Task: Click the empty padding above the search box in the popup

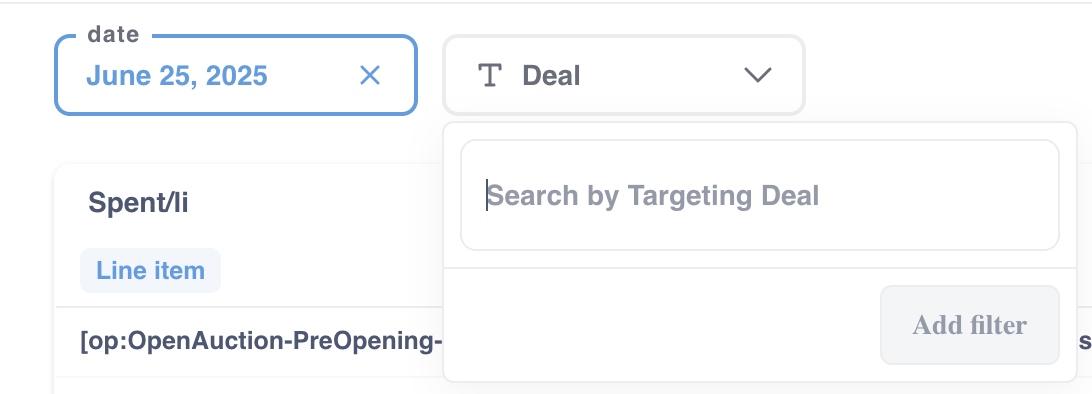Action: pos(760,132)
